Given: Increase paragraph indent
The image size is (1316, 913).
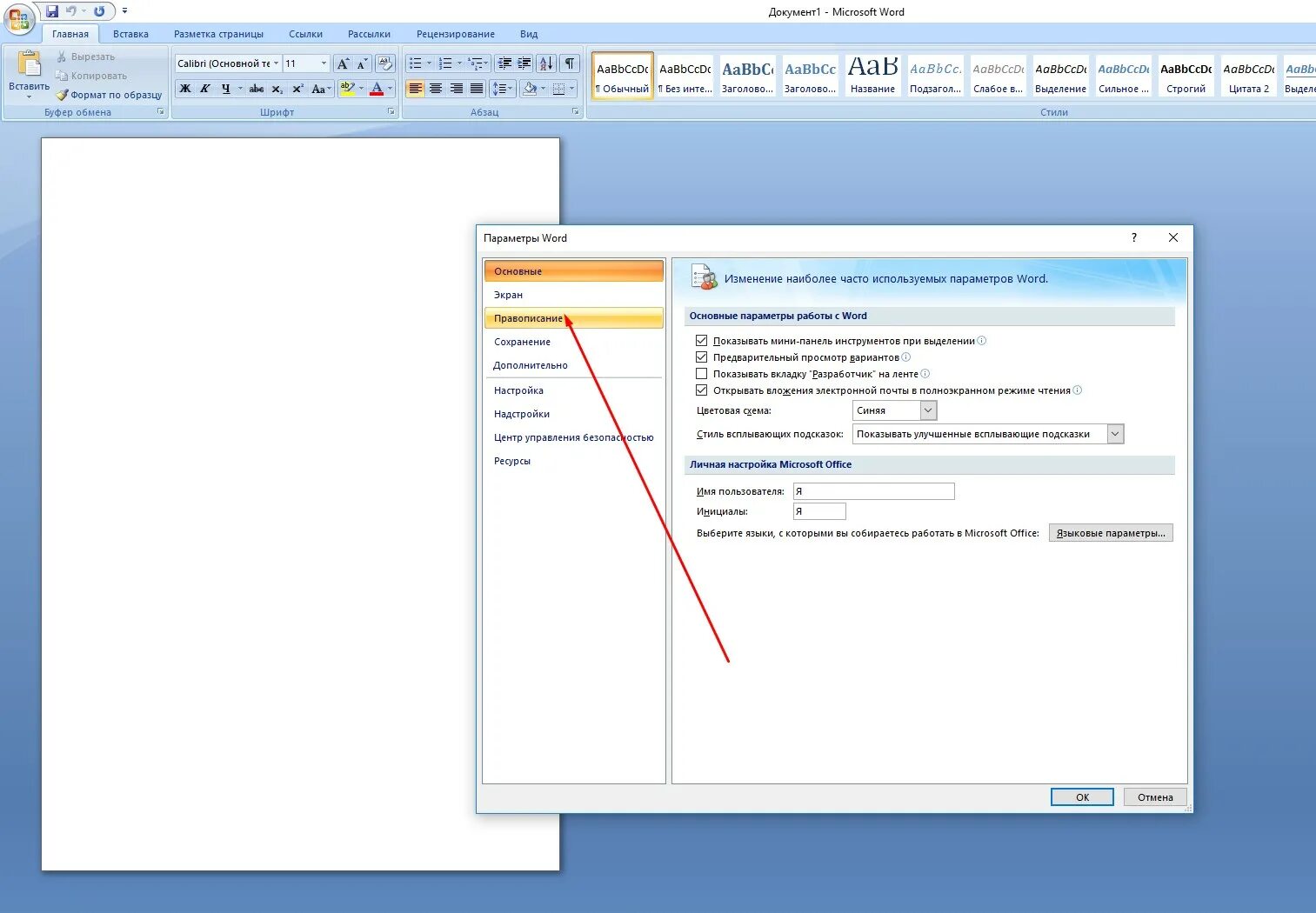Looking at the screenshot, I should 524,63.
